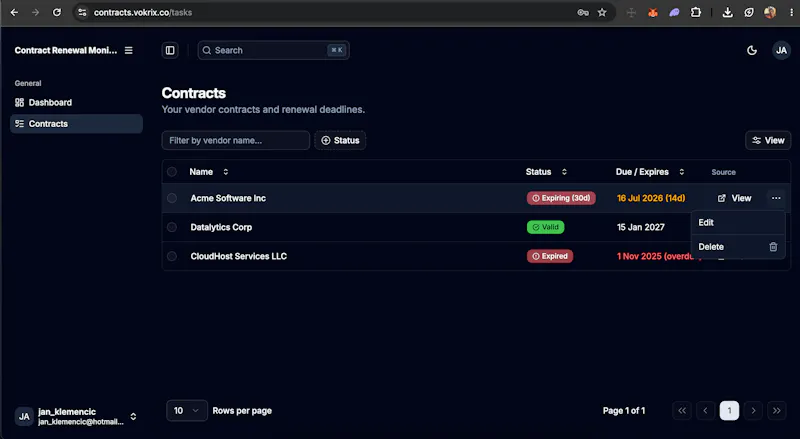Click the 1 Nov 2025 overdue date
800x439 pixels.
(655, 256)
